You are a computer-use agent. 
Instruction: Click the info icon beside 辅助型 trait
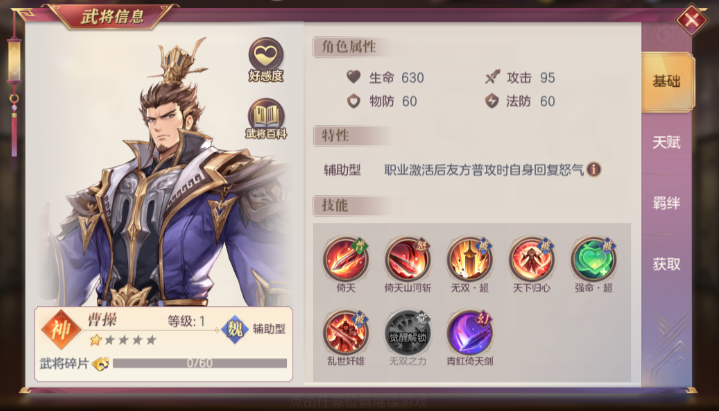(594, 169)
